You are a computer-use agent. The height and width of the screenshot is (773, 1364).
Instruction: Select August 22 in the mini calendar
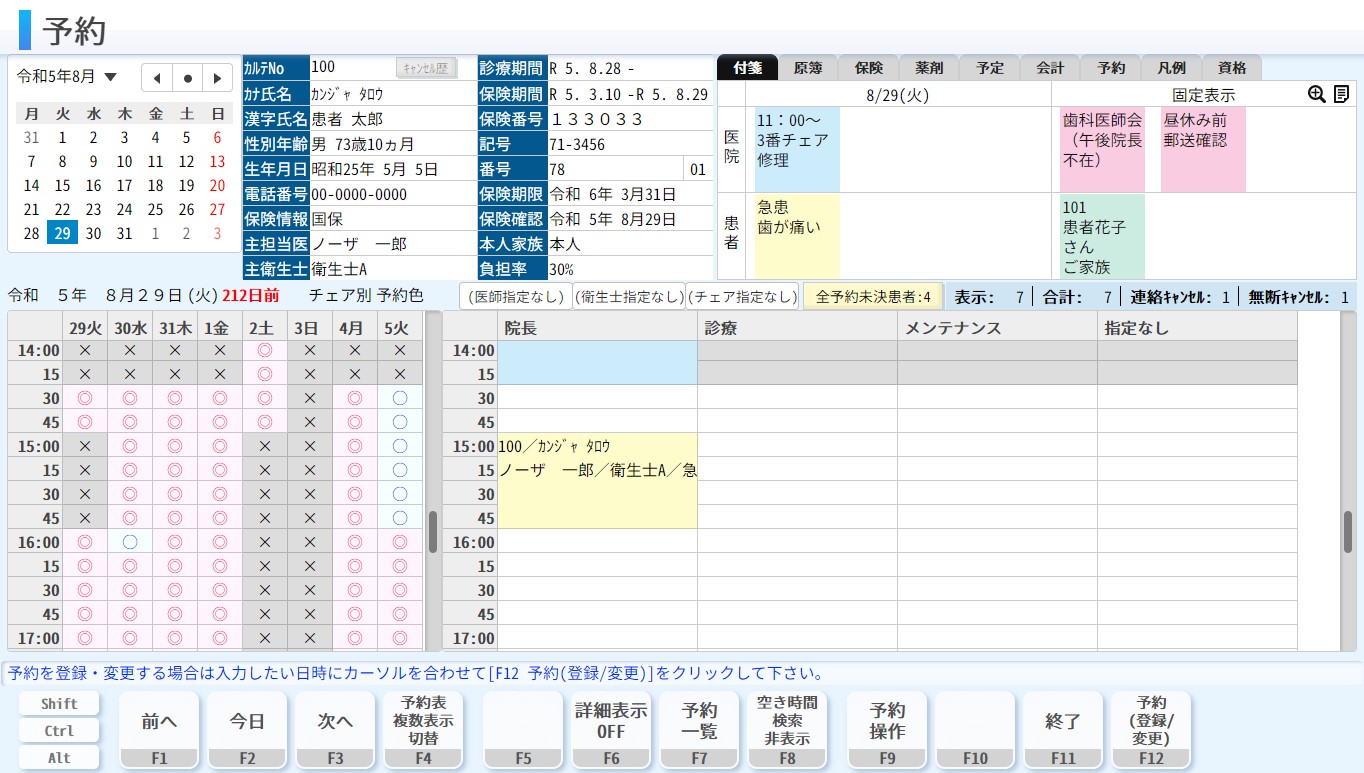pyautogui.click(x=62, y=210)
